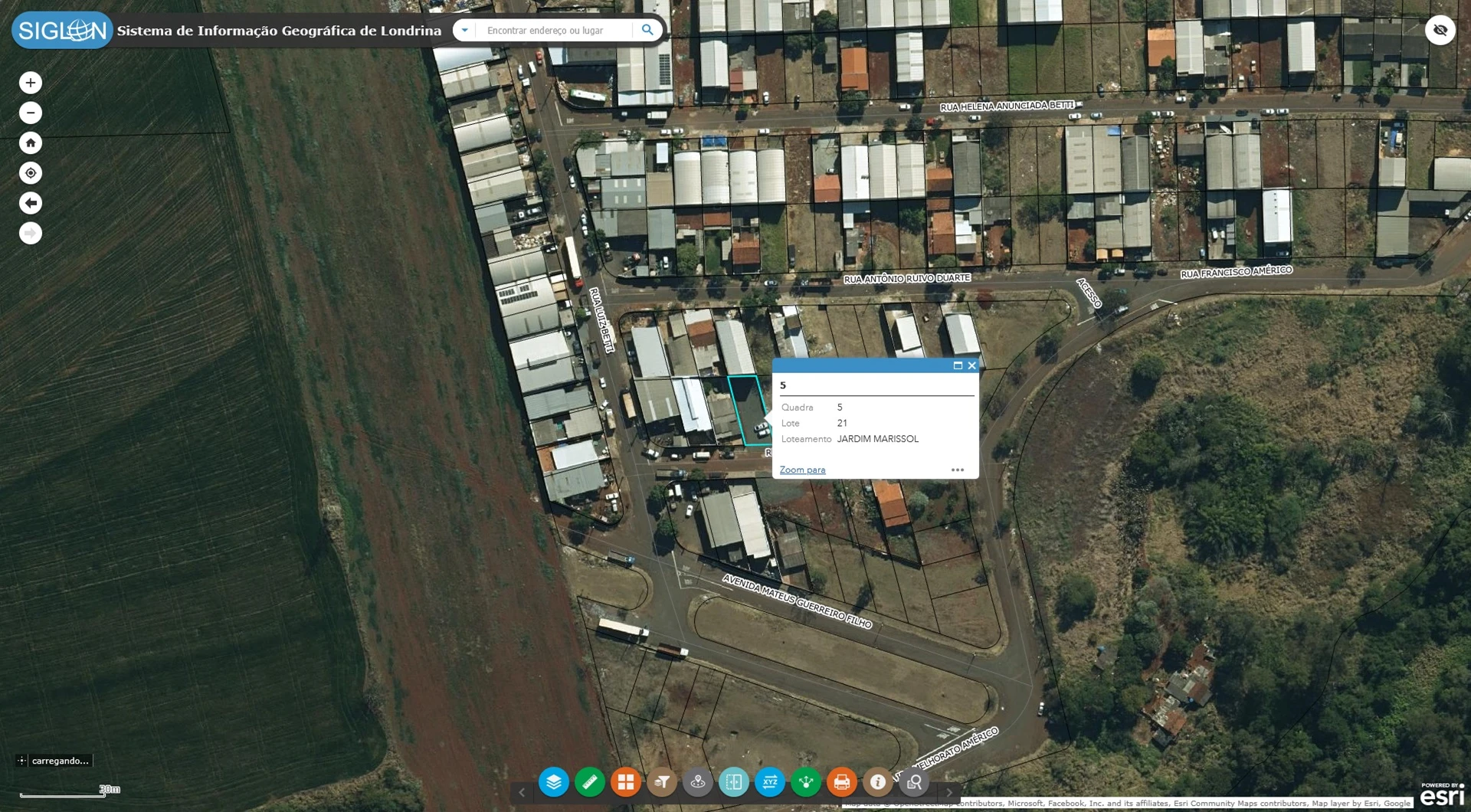1471x812 pixels.
Task: Toggle the overview visibility eye icon
Action: [1440, 30]
